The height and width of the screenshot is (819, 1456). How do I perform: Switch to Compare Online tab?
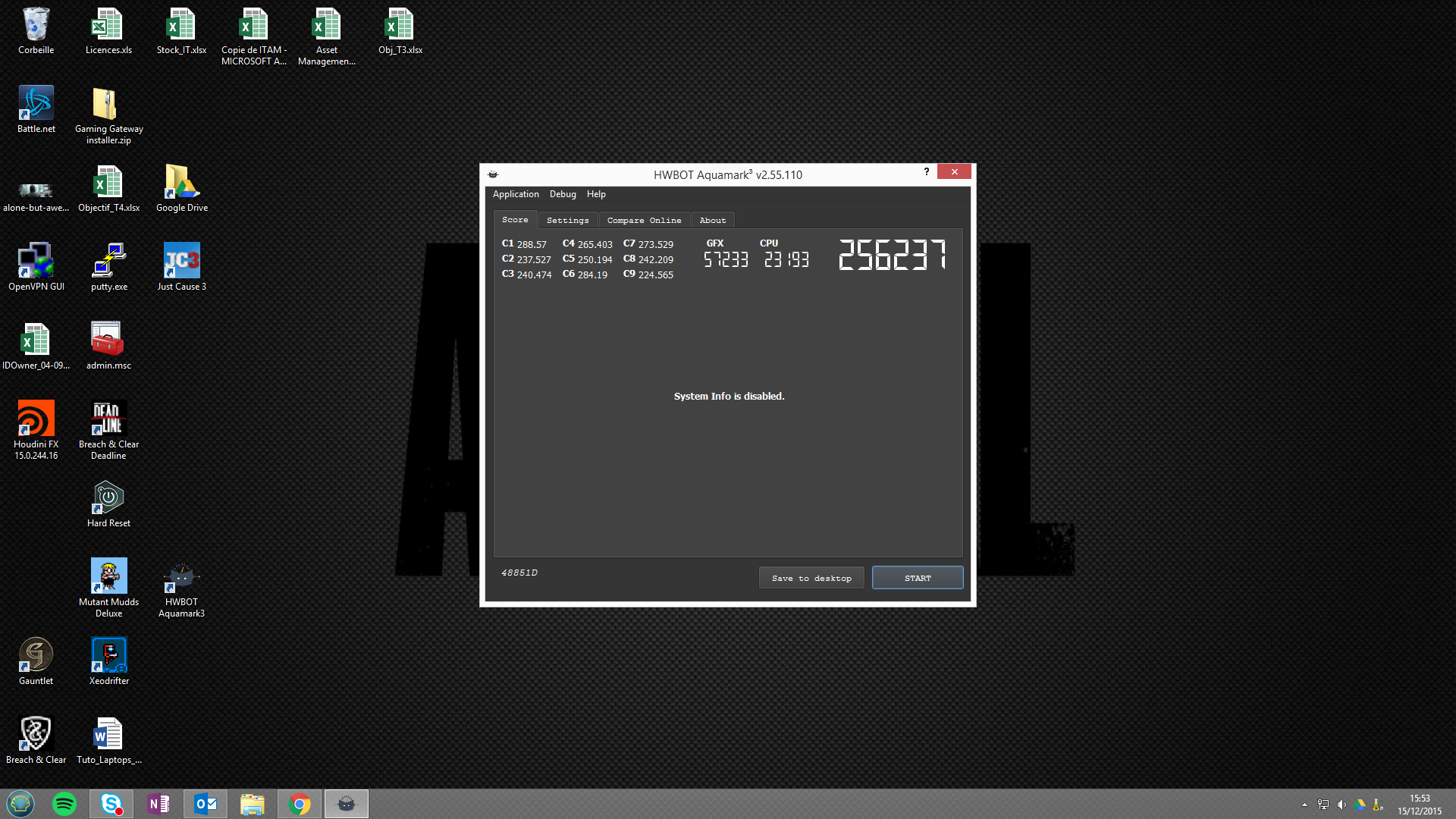[644, 221]
